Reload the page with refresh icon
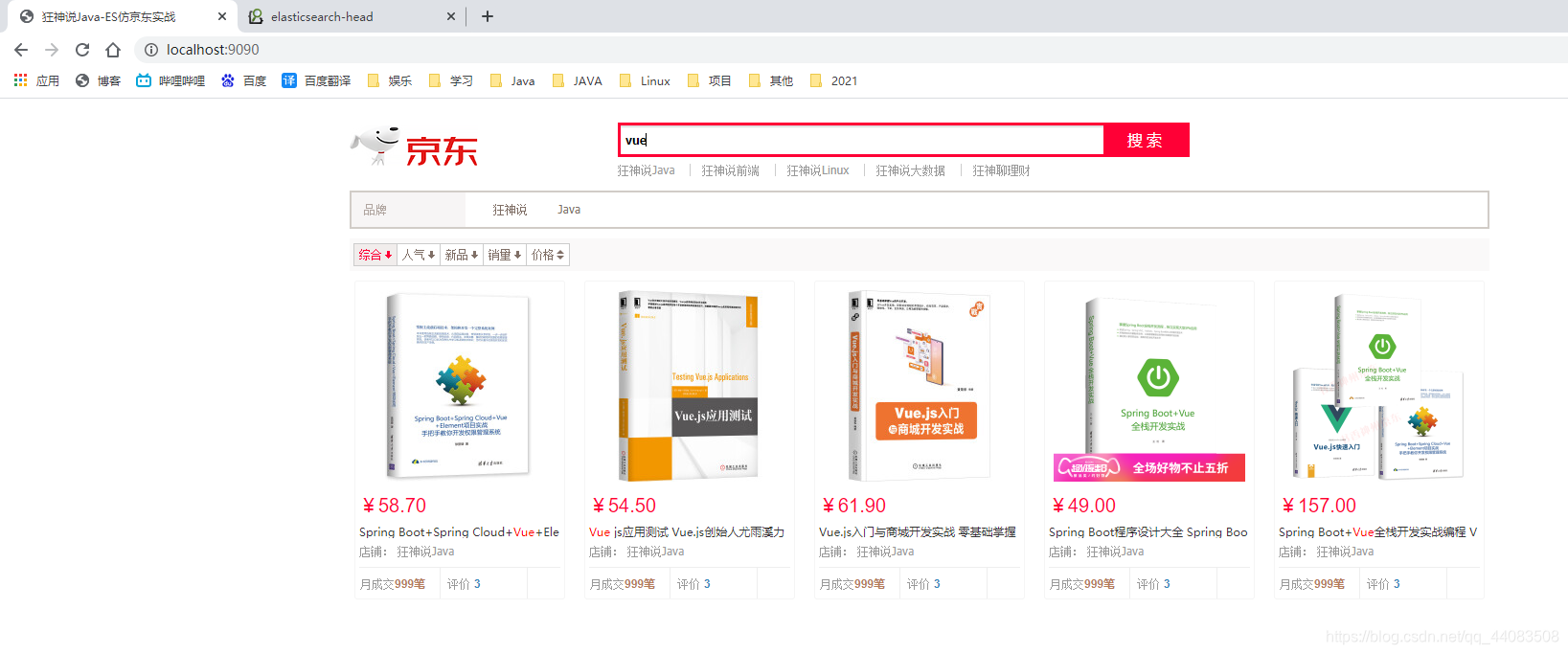Screen dimensions: 1568x654 (82, 50)
